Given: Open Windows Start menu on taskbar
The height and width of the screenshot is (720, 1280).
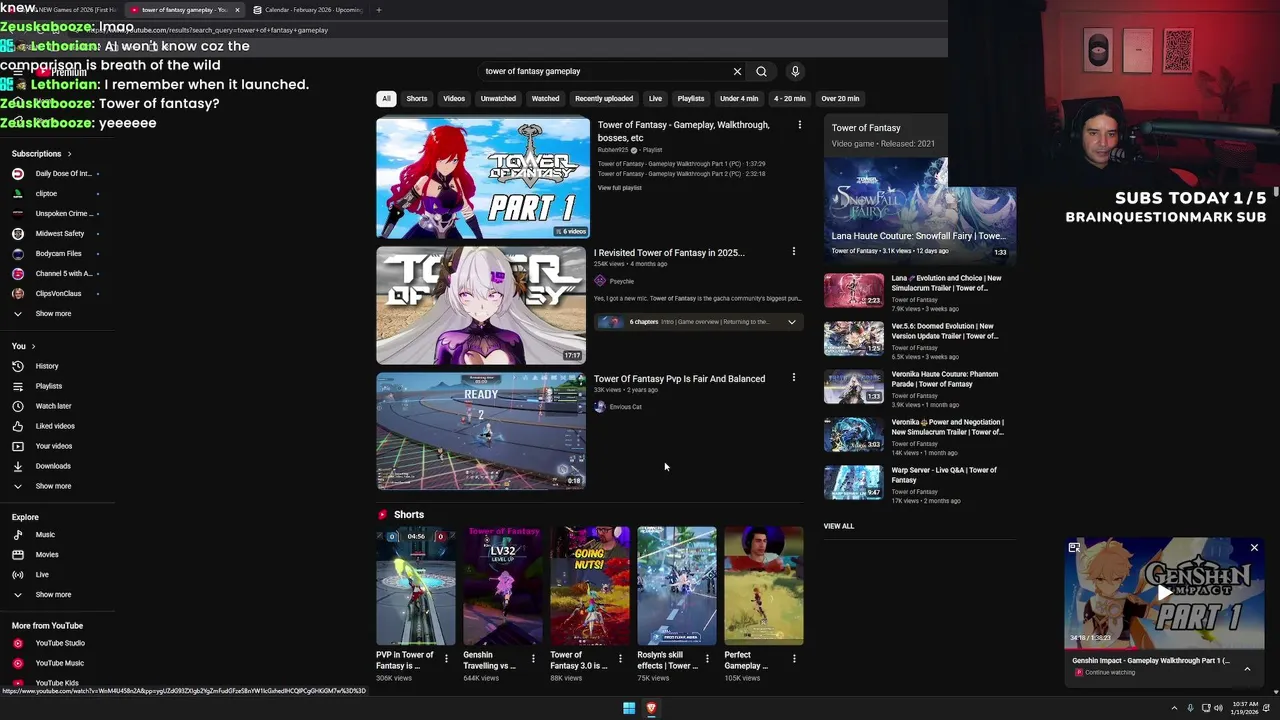Looking at the screenshot, I should 629,708.
